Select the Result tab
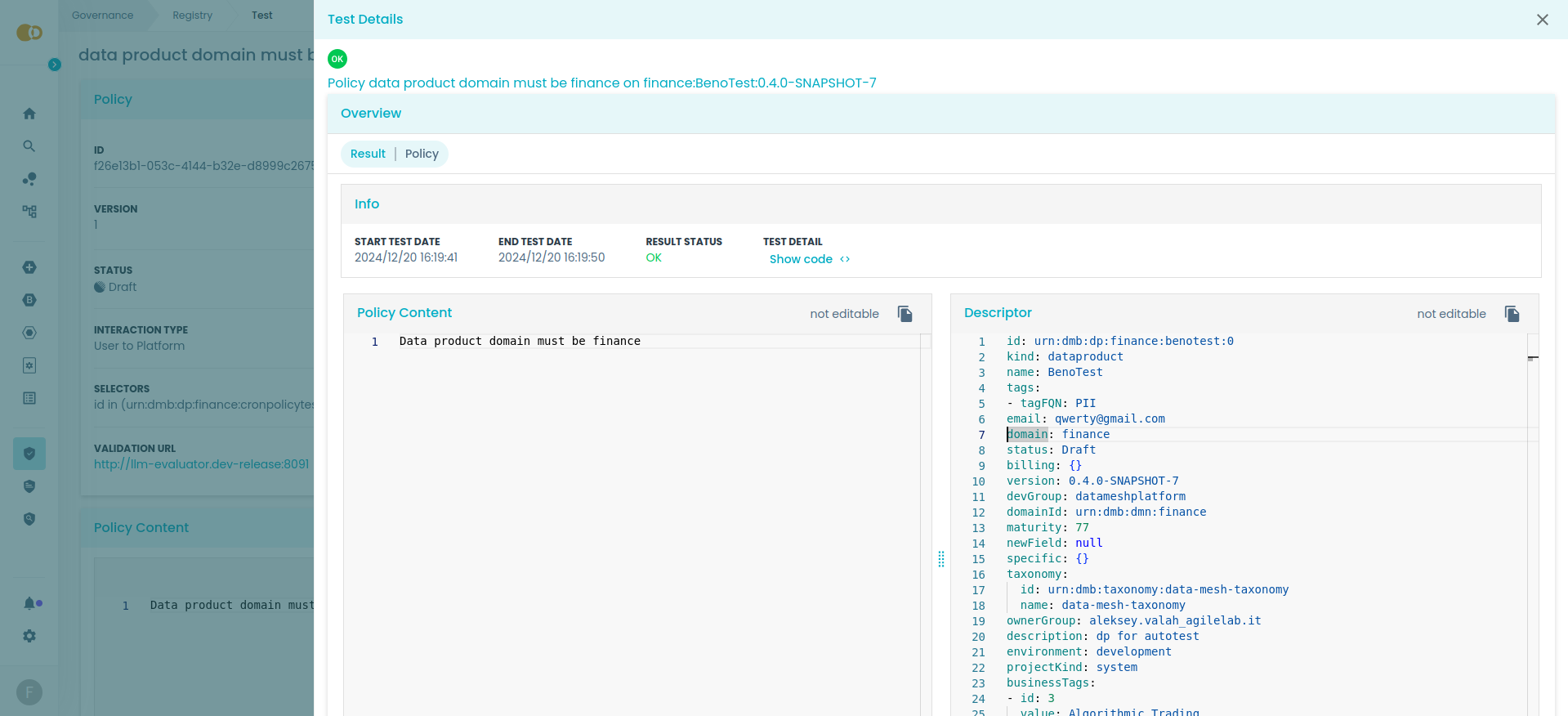Viewport: 1568px width, 716px height. click(368, 154)
